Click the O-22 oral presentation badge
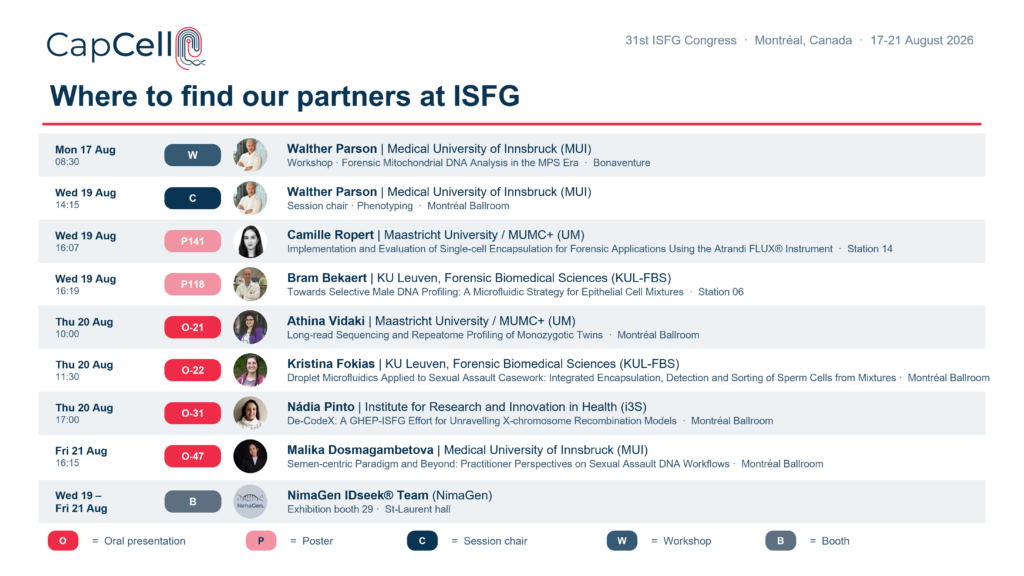Image resolution: width=1024 pixels, height=576 pixels. coord(193,370)
